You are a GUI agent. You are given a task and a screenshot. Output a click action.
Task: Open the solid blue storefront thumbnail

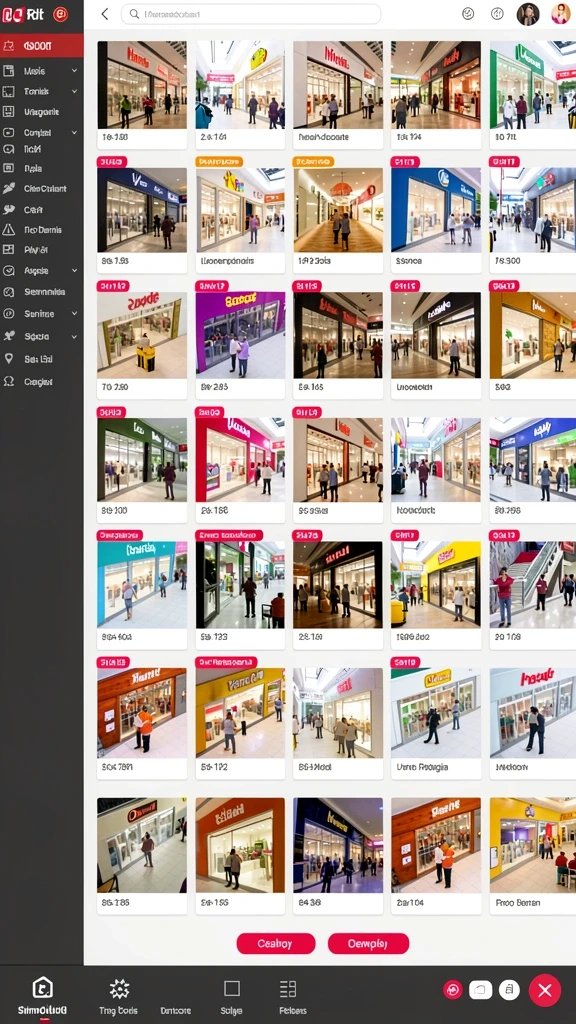436,210
